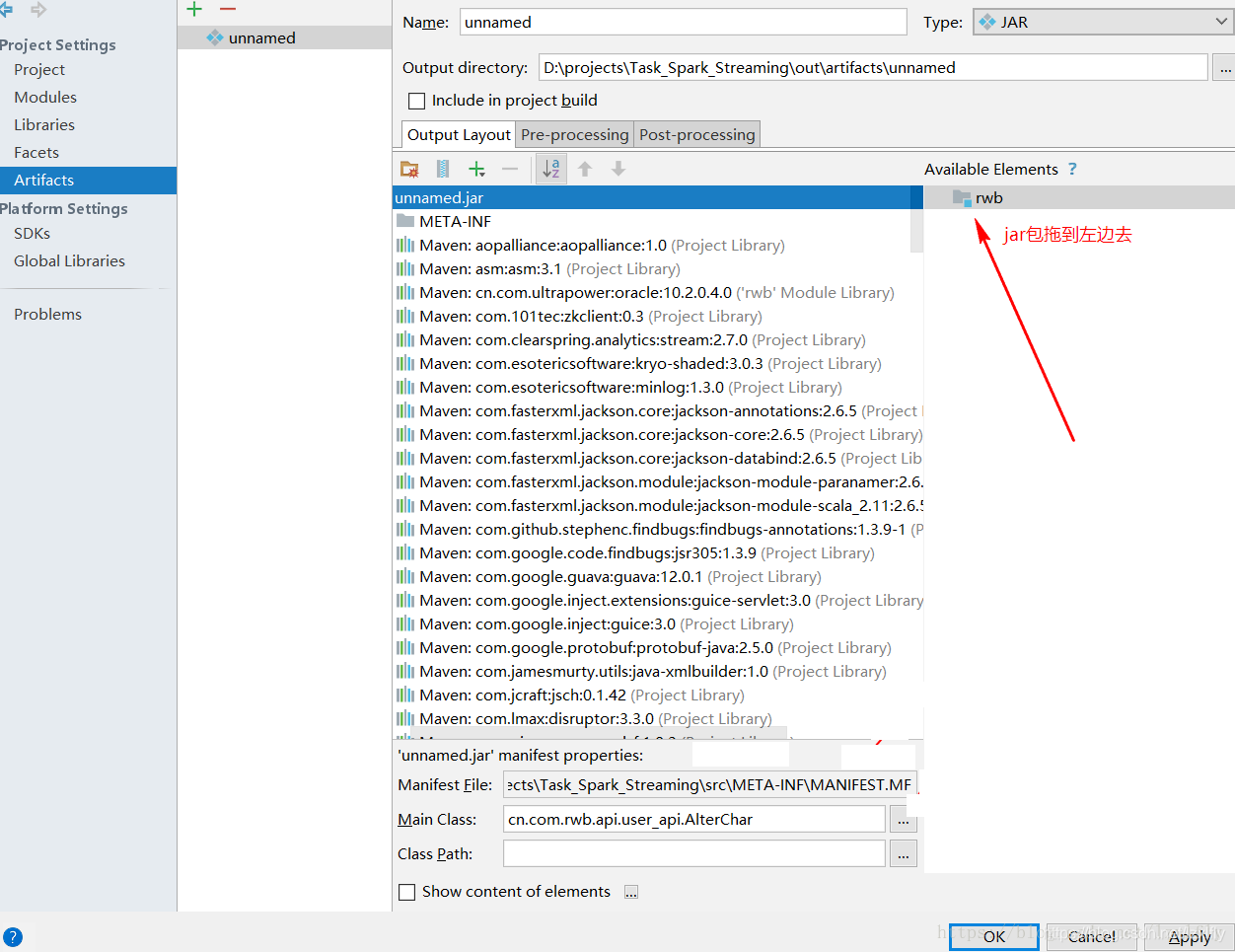Click the OK button

(994, 936)
